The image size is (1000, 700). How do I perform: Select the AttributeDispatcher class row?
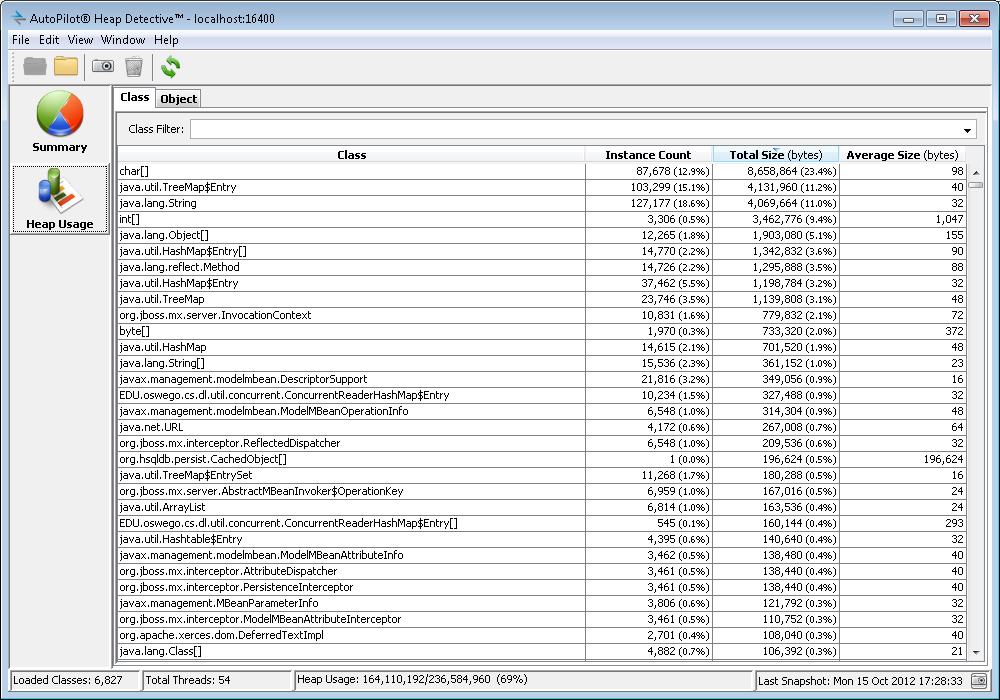point(542,571)
